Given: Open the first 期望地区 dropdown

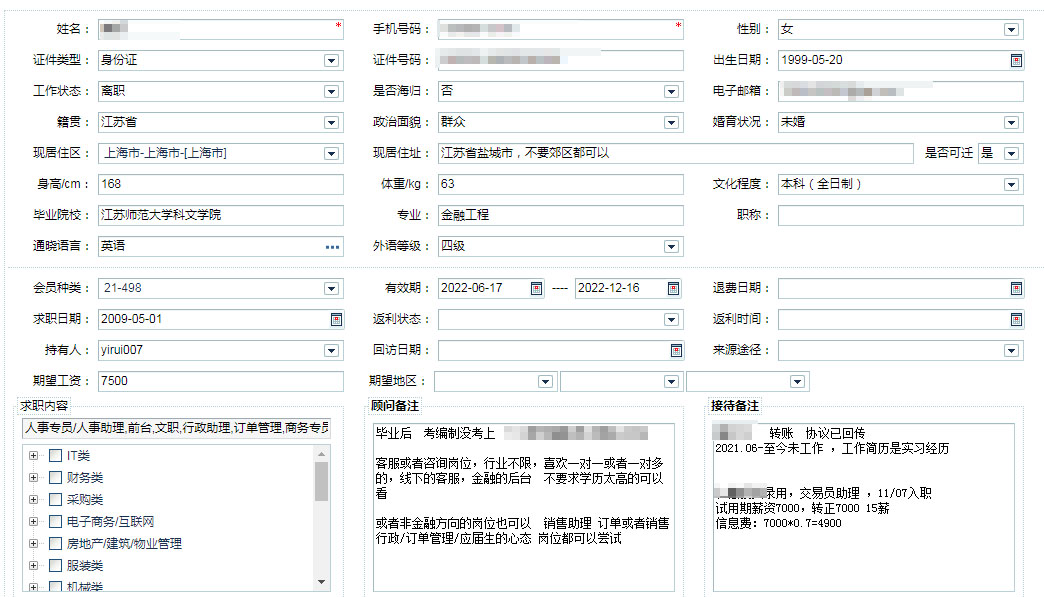Looking at the screenshot, I should tap(545, 381).
